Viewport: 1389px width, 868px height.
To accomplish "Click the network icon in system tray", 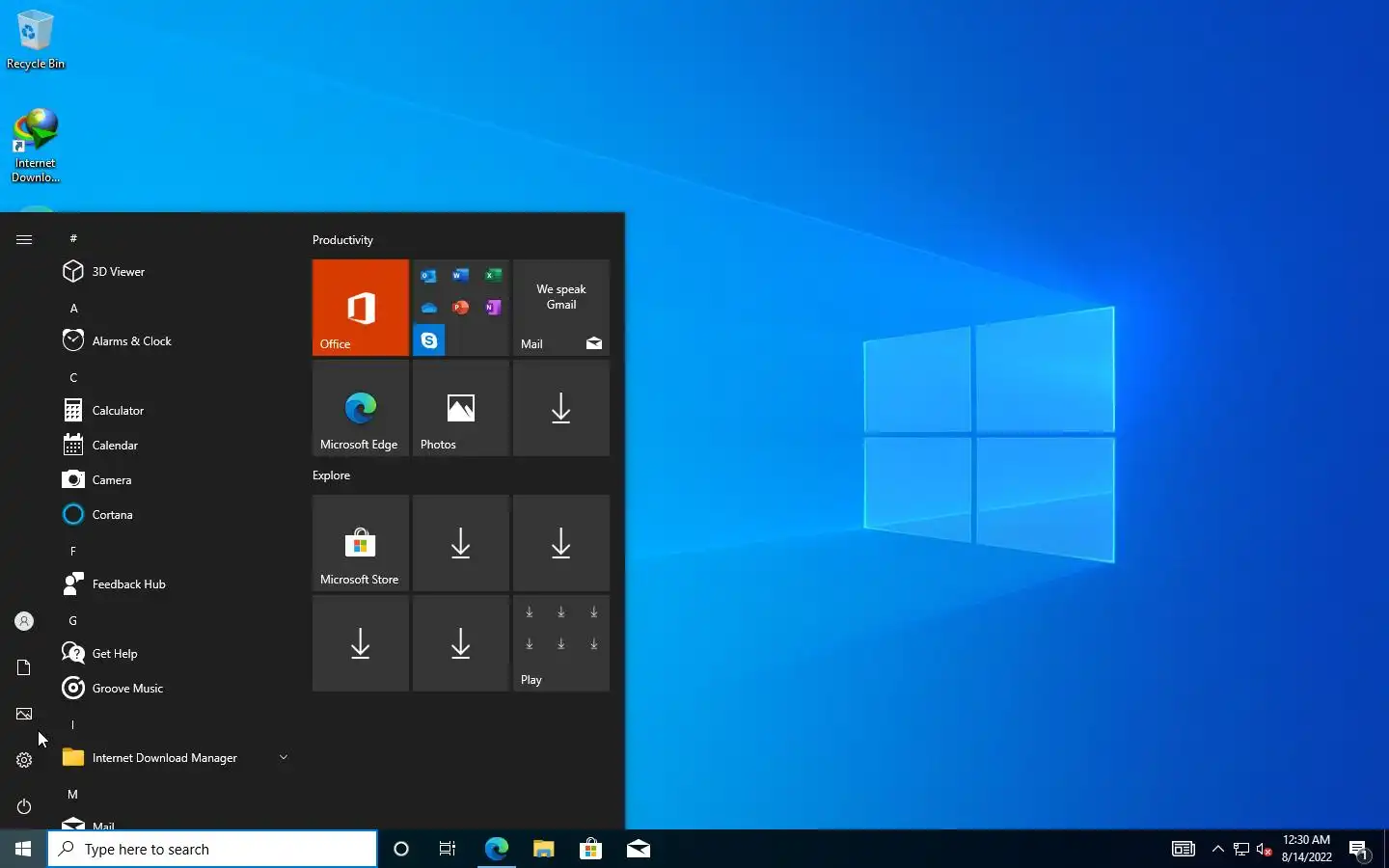I will click(x=1241, y=849).
